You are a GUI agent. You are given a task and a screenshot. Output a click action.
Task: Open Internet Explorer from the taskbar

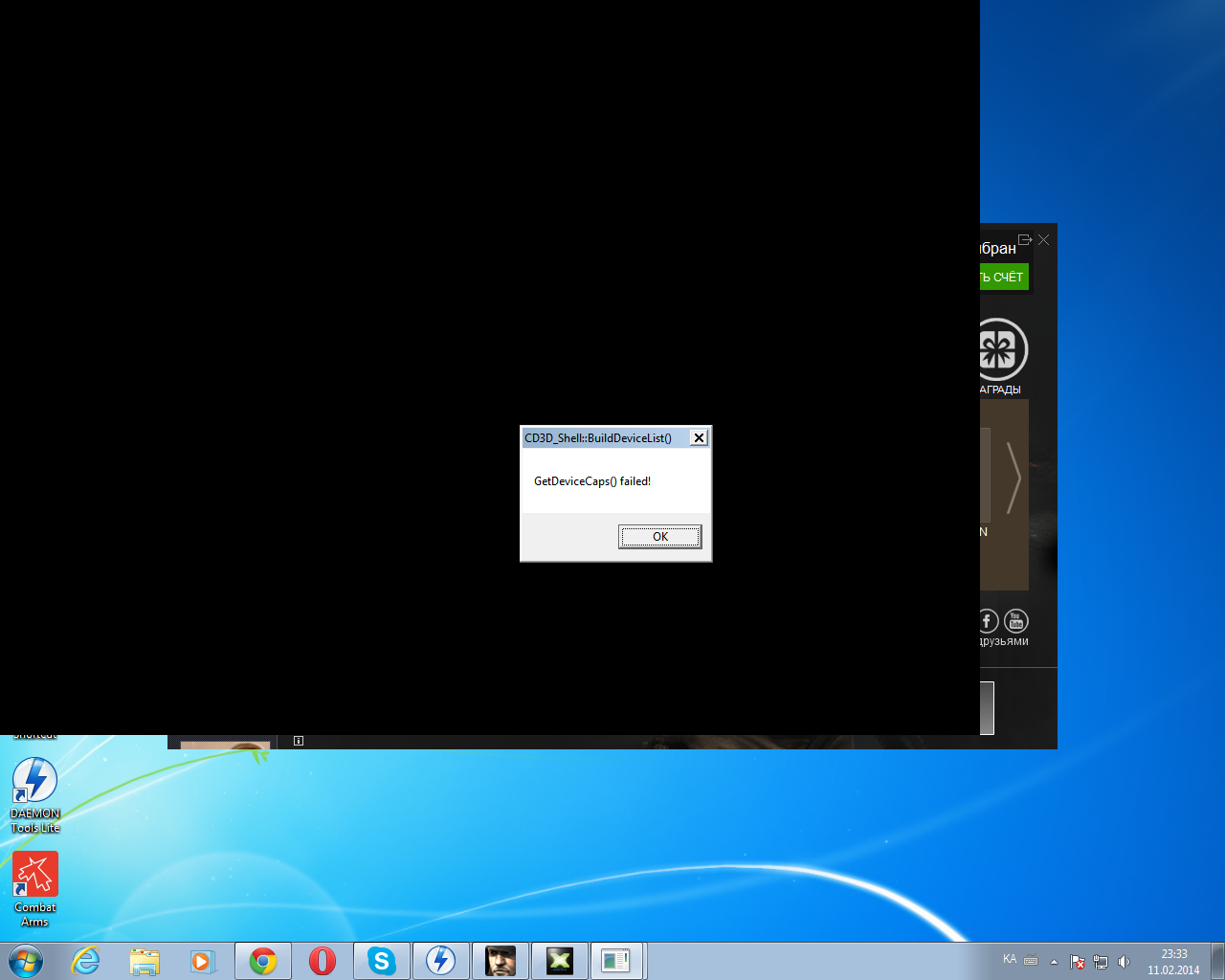pos(86,961)
